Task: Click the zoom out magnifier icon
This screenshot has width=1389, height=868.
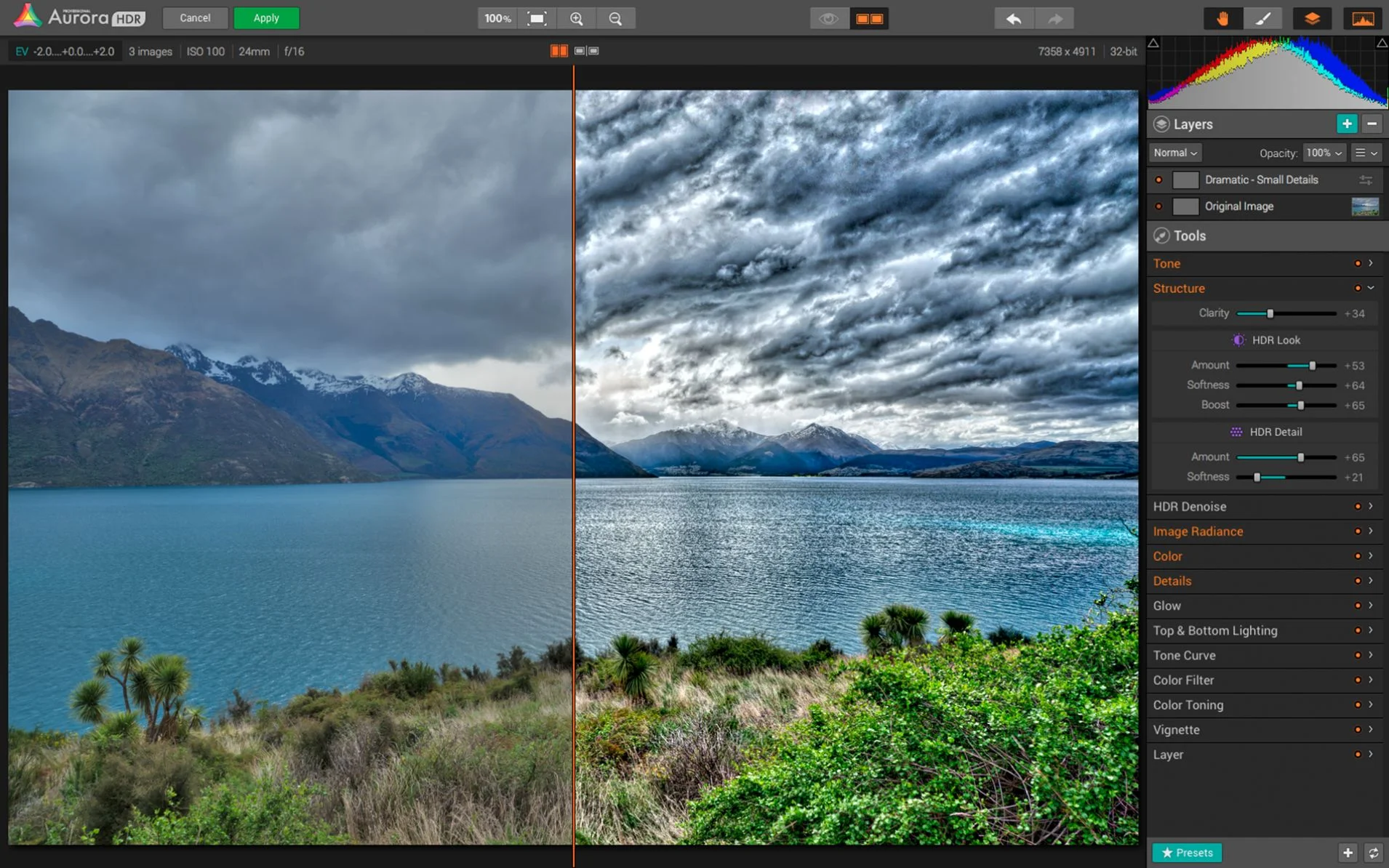Action: click(x=615, y=18)
